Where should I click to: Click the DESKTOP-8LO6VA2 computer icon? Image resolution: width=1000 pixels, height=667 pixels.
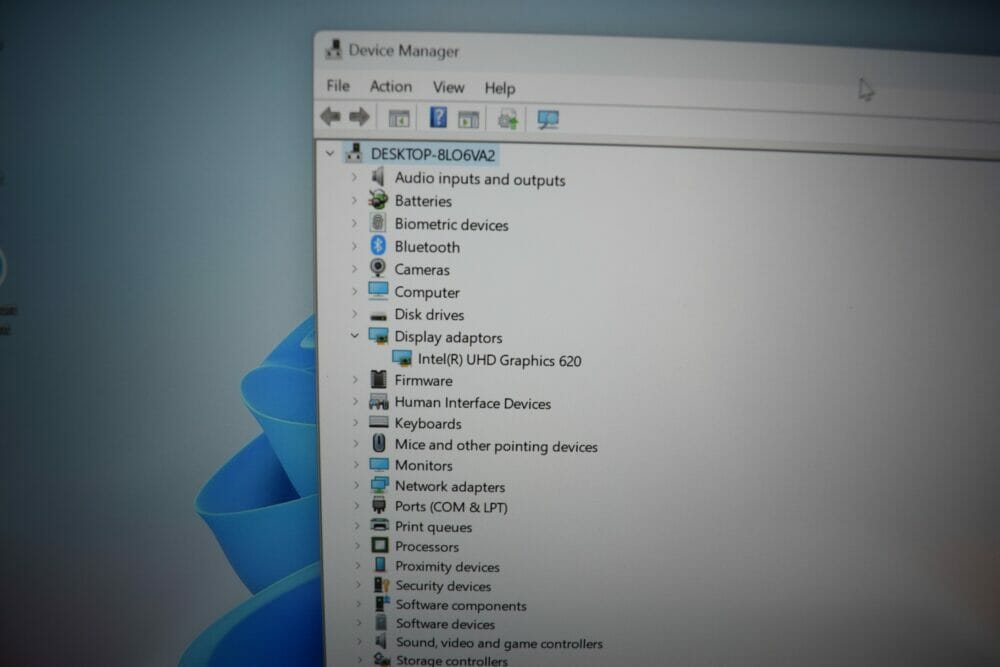coord(355,152)
